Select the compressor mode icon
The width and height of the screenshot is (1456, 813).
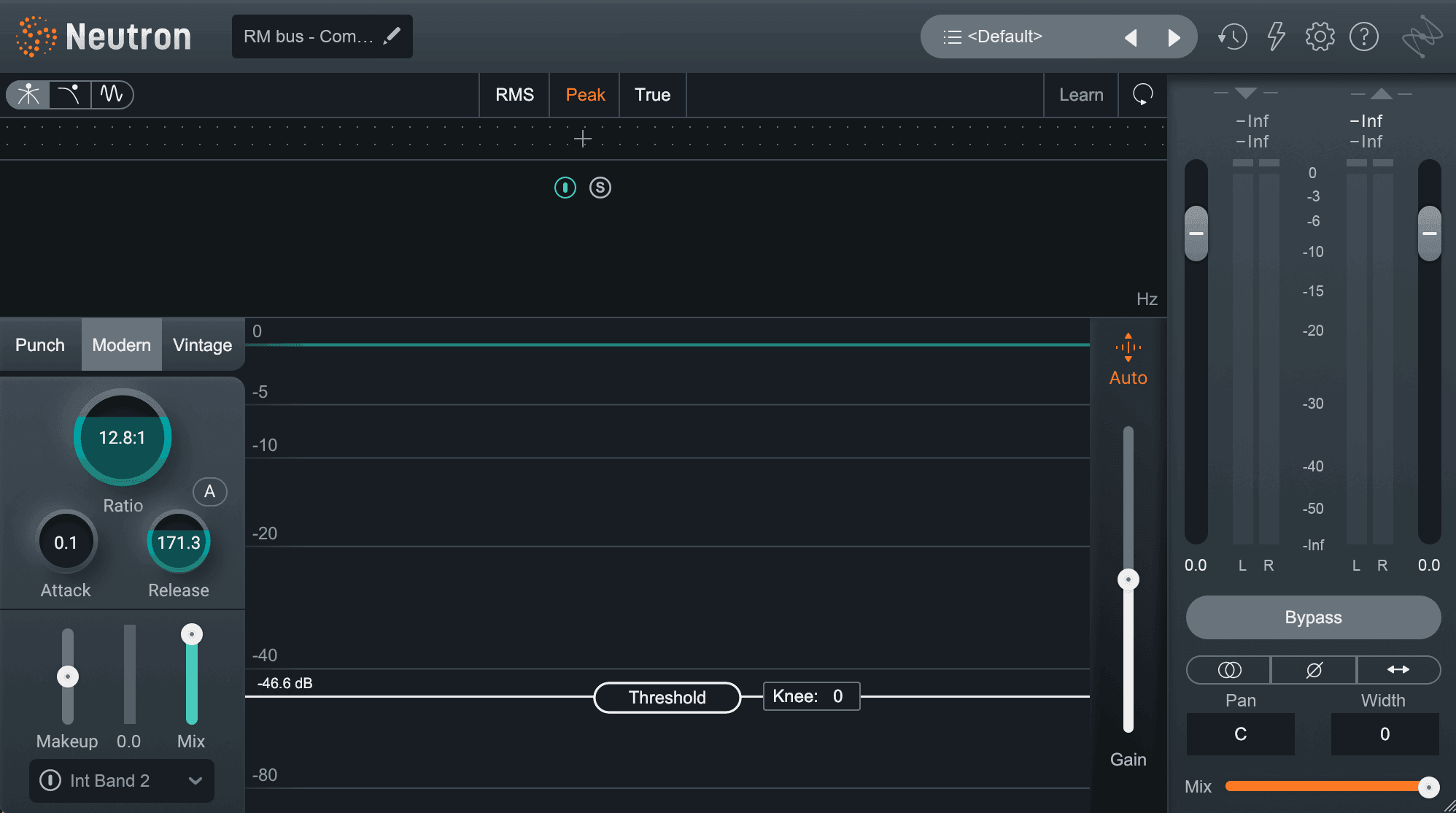(28, 94)
